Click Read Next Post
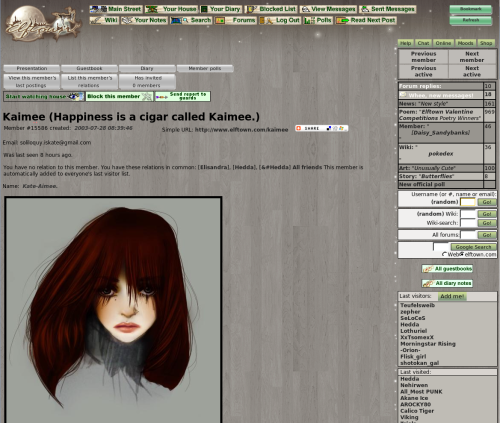Viewport: 500px width, 423px height. coord(366,20)
